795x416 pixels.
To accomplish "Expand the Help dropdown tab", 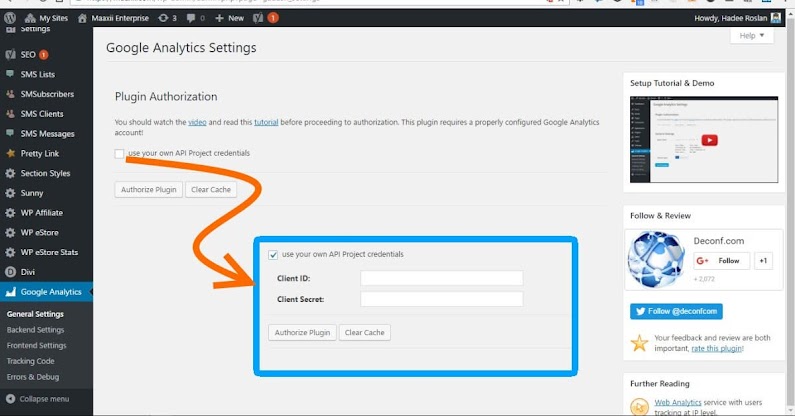I will point(751,36).
